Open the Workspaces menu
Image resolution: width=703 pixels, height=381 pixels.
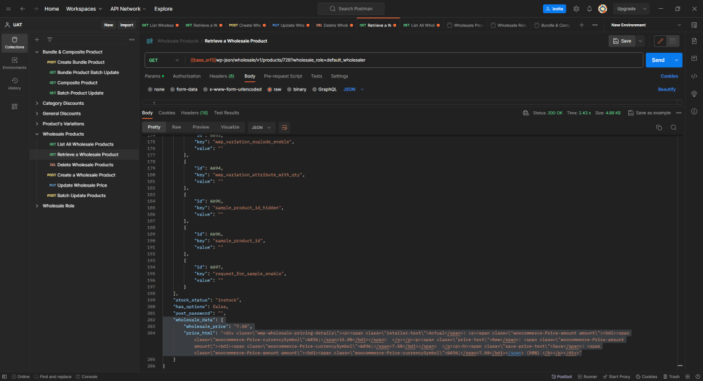(x=84, y=9)
